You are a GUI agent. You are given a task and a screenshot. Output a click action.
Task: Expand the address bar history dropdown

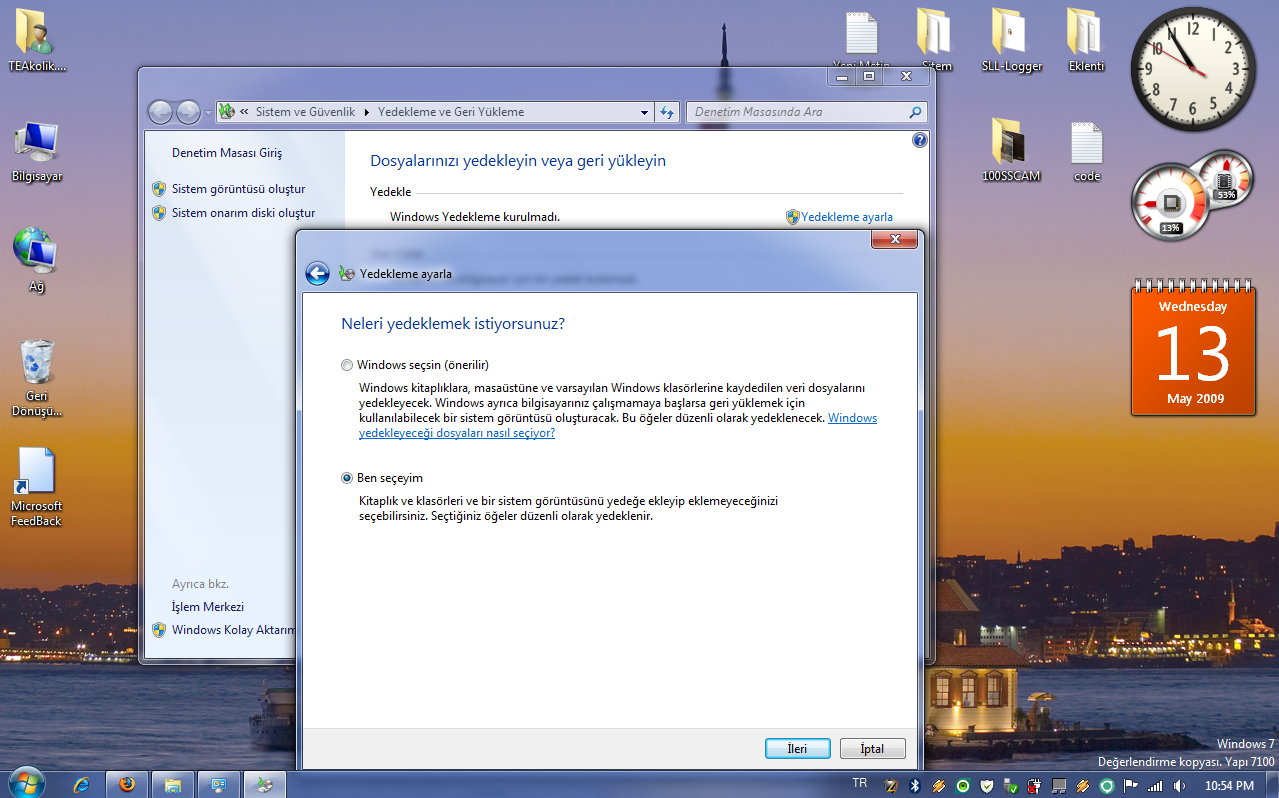(646, 112)
